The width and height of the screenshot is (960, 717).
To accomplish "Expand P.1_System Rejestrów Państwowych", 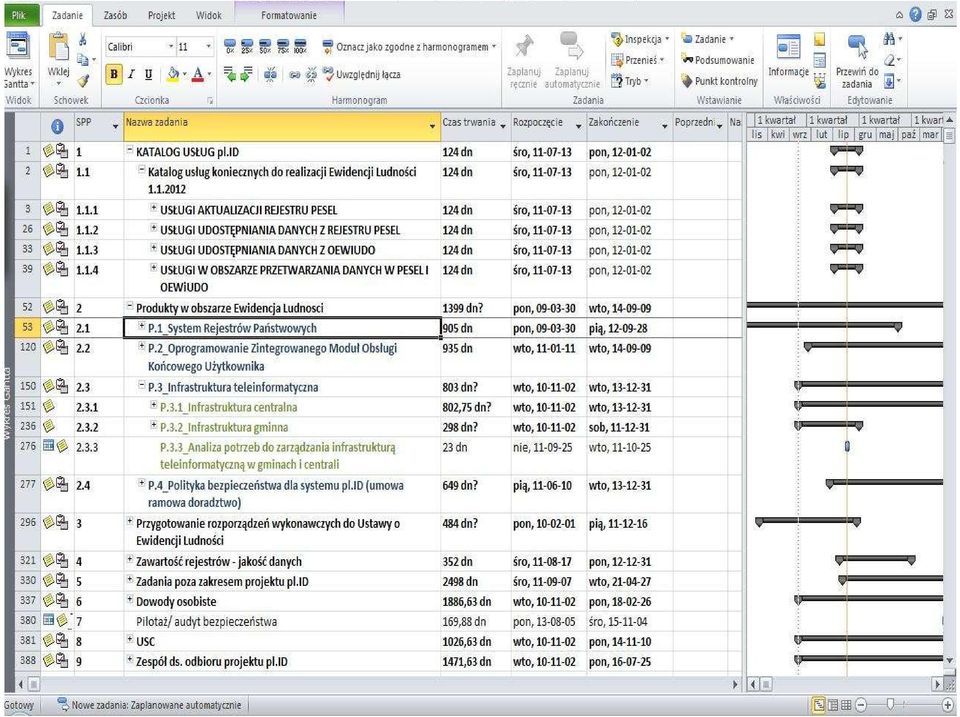I will point(142,326).
